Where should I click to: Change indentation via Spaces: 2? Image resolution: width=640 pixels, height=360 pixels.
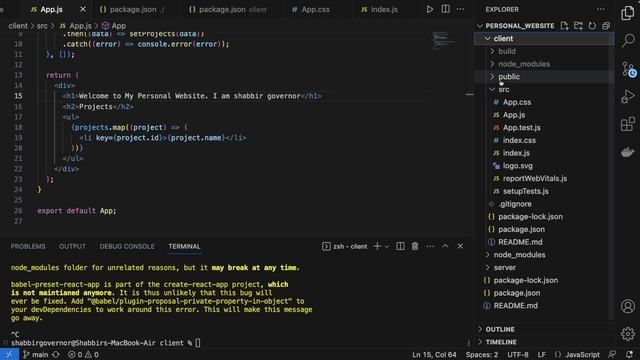pyautogui.click(x=482, y=354)
